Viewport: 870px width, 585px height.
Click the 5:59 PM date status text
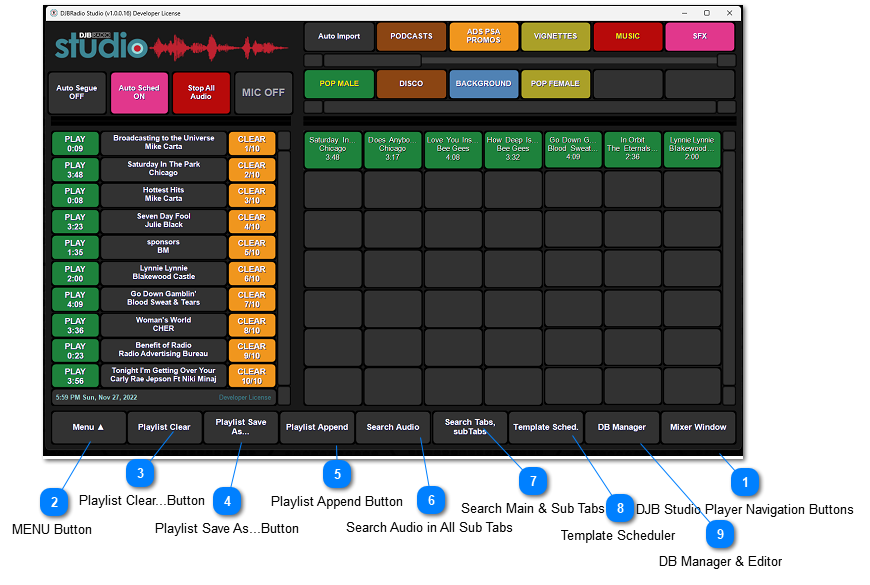pos(97,397)
